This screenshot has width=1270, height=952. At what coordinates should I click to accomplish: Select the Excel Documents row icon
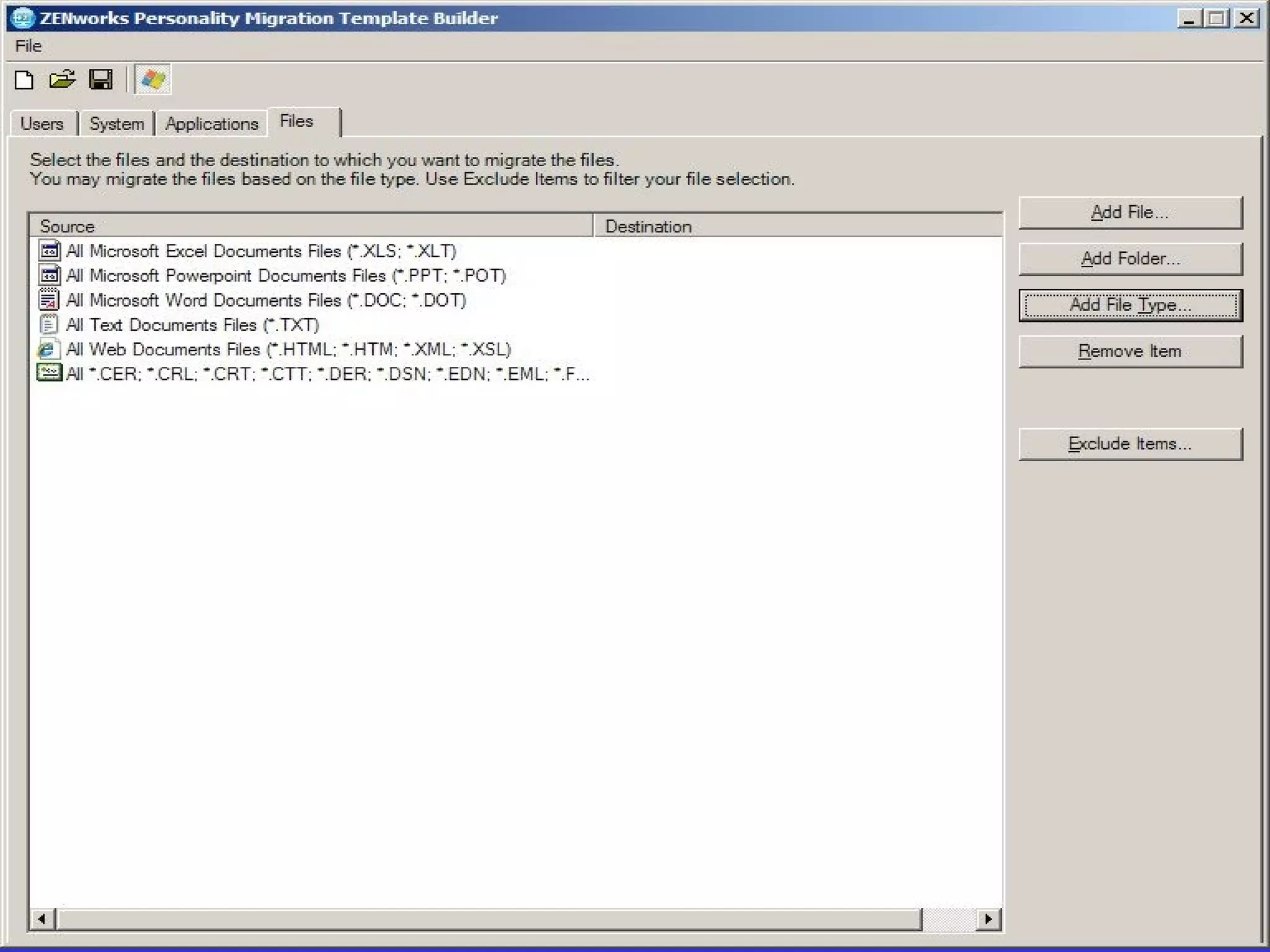point(49,251)
